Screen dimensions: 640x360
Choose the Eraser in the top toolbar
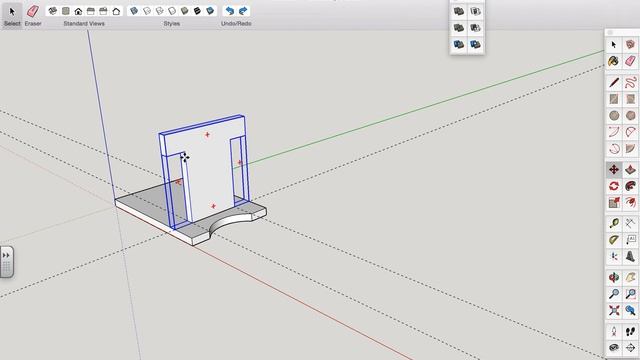(x=33, y=11)
